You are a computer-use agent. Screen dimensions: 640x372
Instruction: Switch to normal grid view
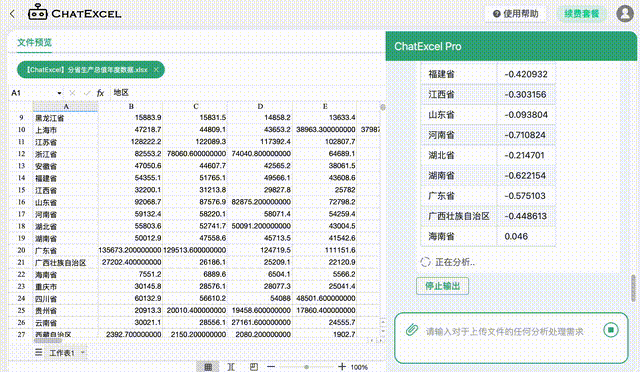(208, 367)
